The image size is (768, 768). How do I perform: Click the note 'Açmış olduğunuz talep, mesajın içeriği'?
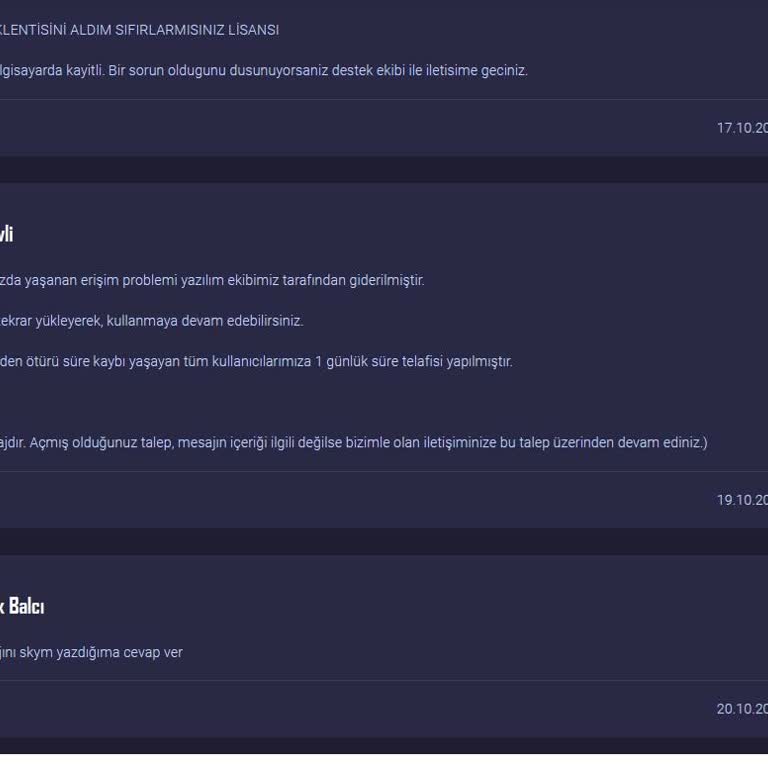tap(354, 443)
